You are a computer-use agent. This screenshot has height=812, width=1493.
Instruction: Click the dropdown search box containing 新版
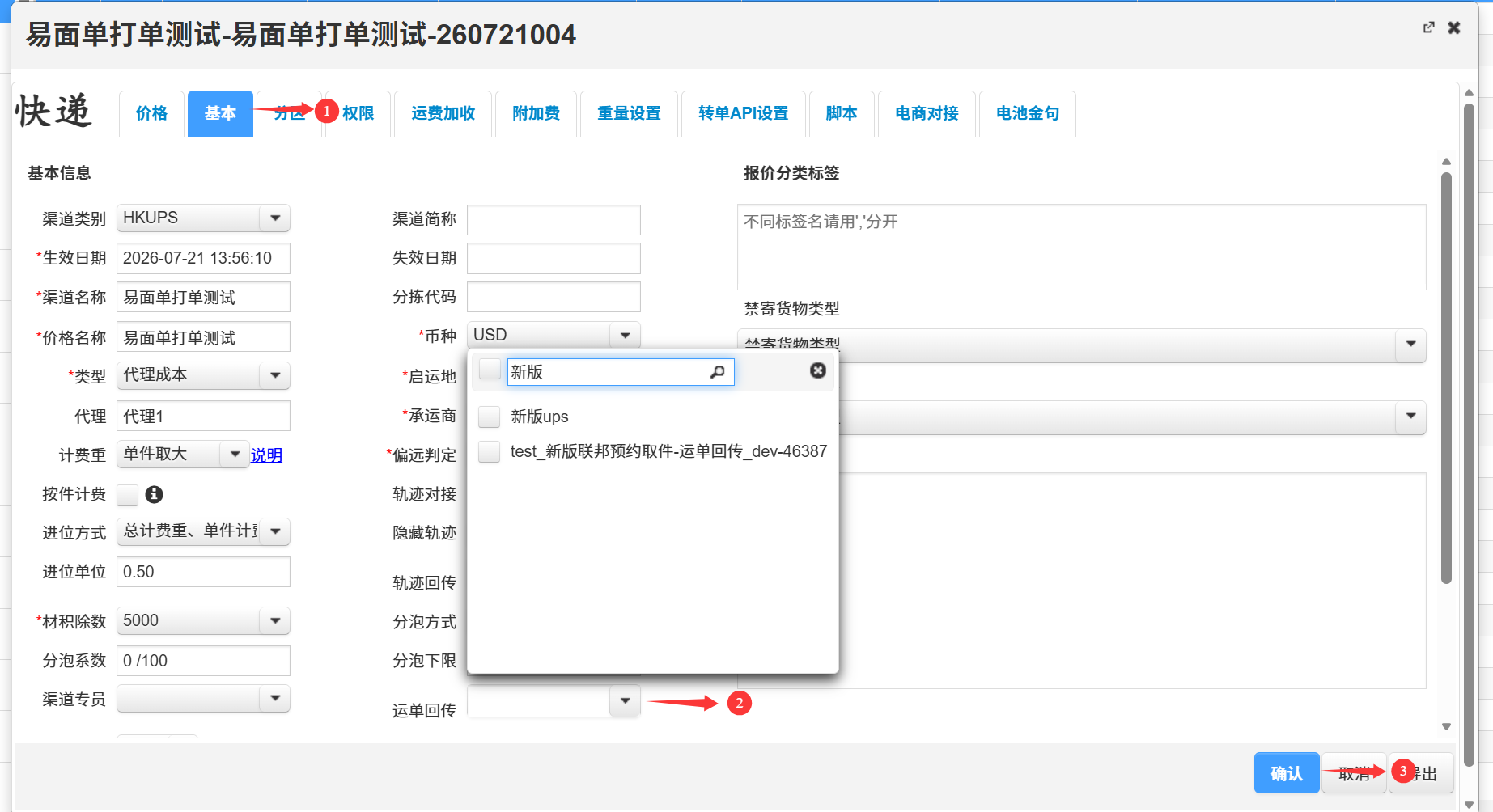click(x=621, y=372)
